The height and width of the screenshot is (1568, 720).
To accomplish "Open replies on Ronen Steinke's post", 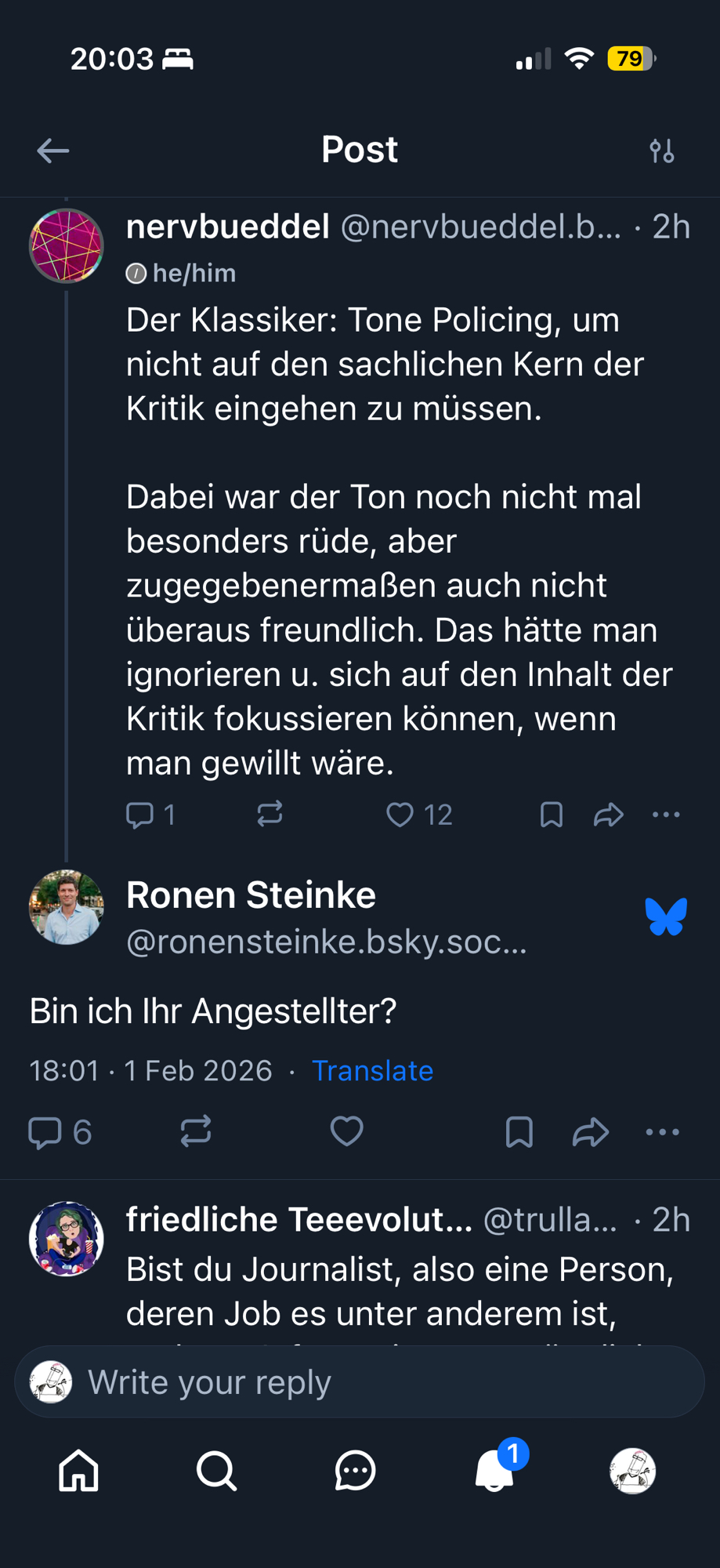I will tap(45, 1132).
